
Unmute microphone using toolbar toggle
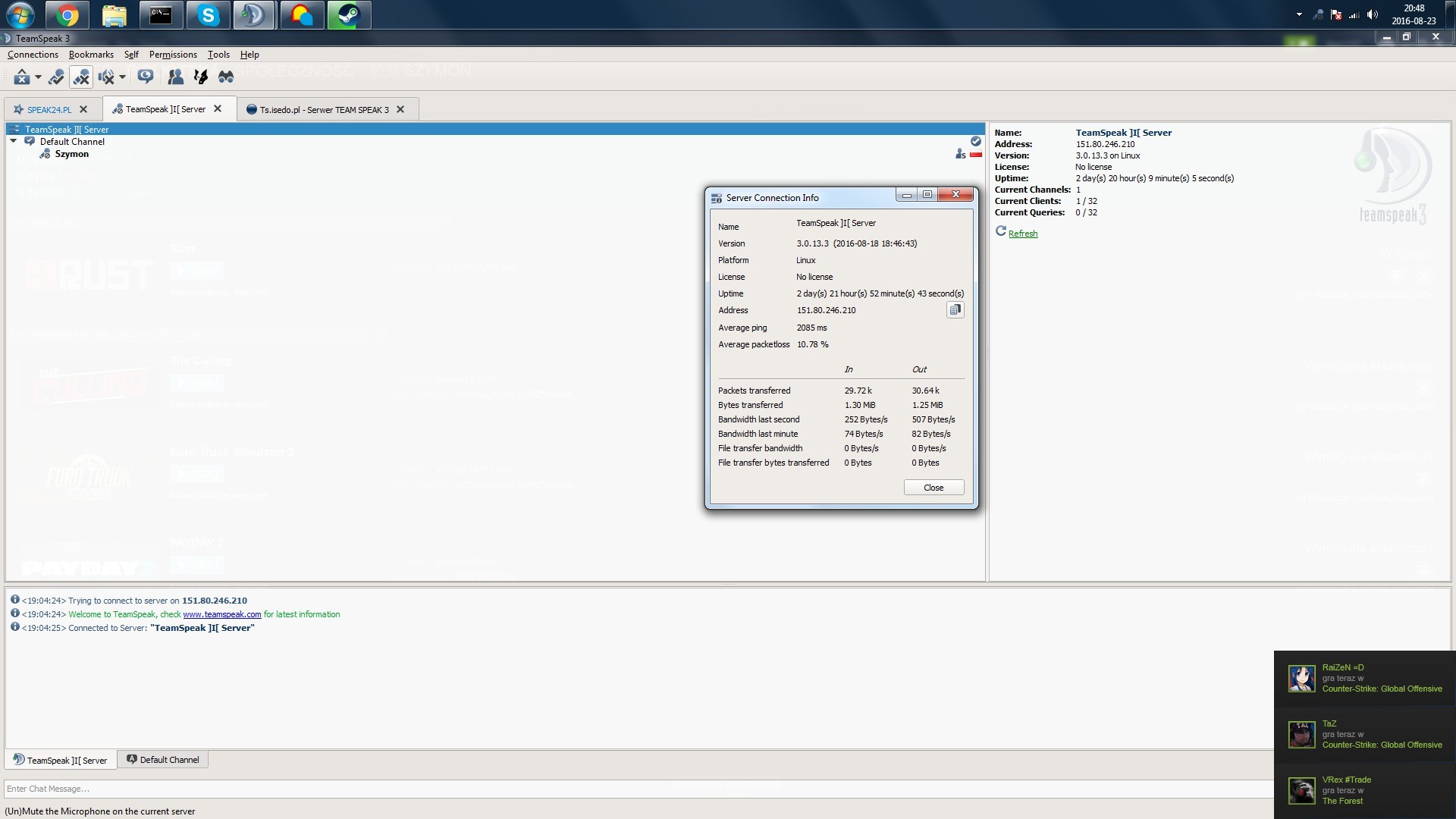(81, 77)
